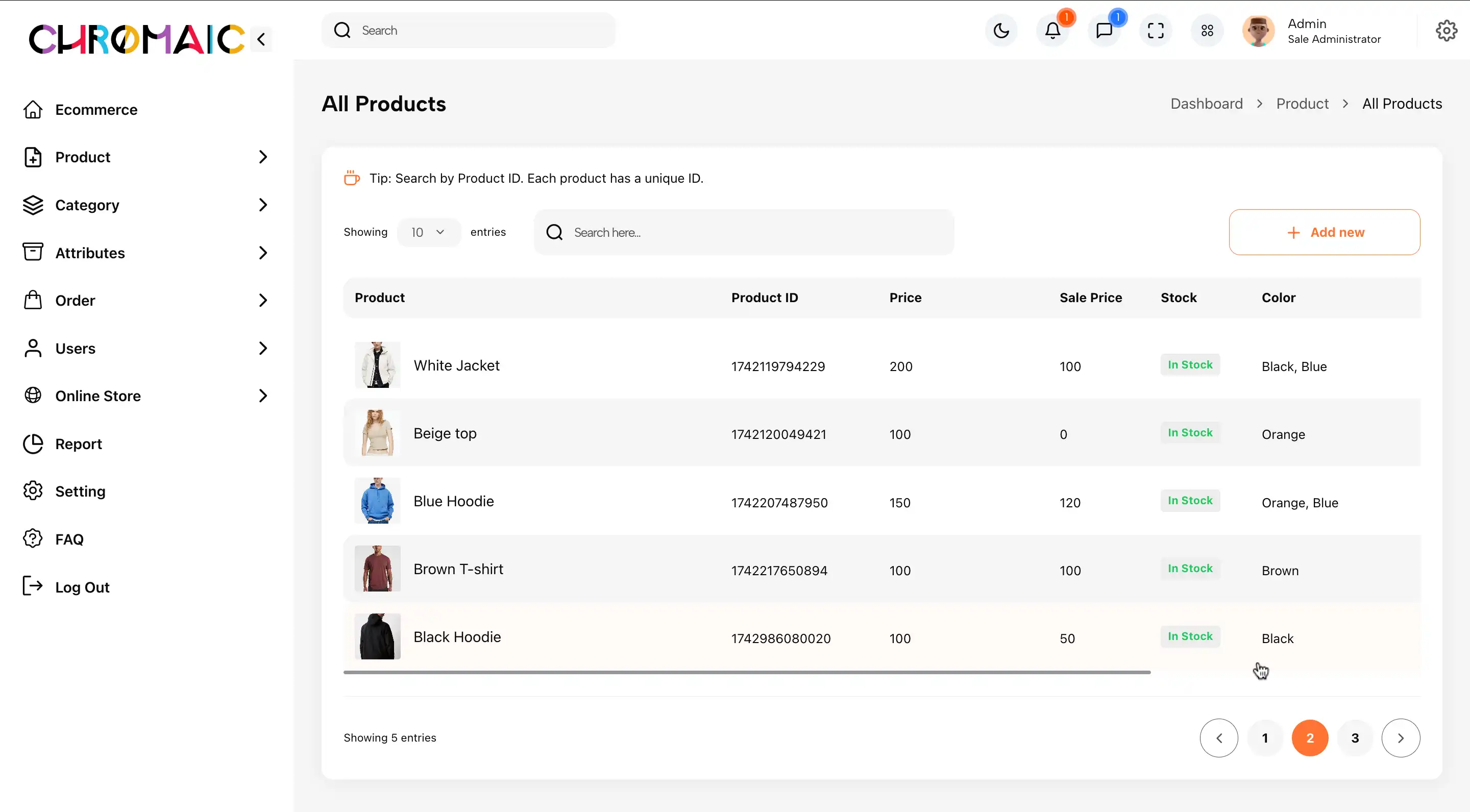This screenshot has height=812, width=1470.
Task: Click the Add new button
Action: [x=1324, y=232]
